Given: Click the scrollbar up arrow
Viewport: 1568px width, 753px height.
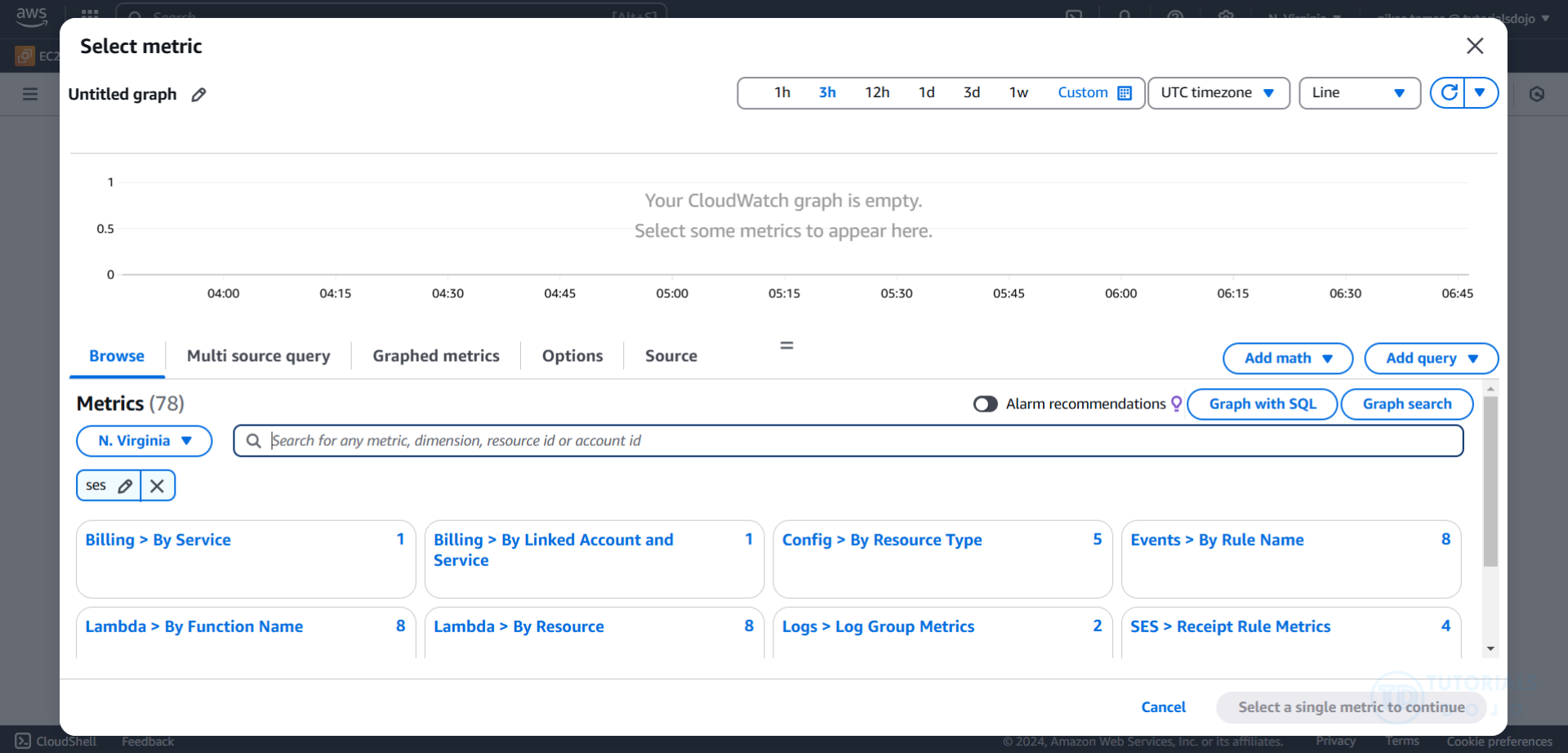Looking at the screenshot, I should tap(1490, 389).
